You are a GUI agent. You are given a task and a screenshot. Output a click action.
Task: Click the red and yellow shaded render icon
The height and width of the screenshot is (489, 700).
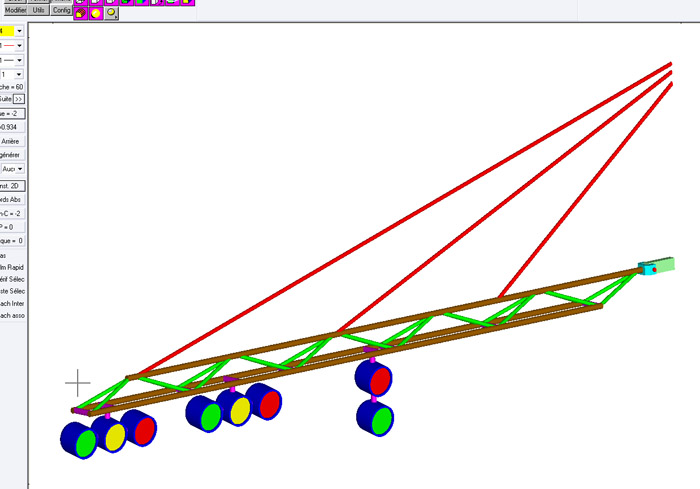(x=80, y=13)
